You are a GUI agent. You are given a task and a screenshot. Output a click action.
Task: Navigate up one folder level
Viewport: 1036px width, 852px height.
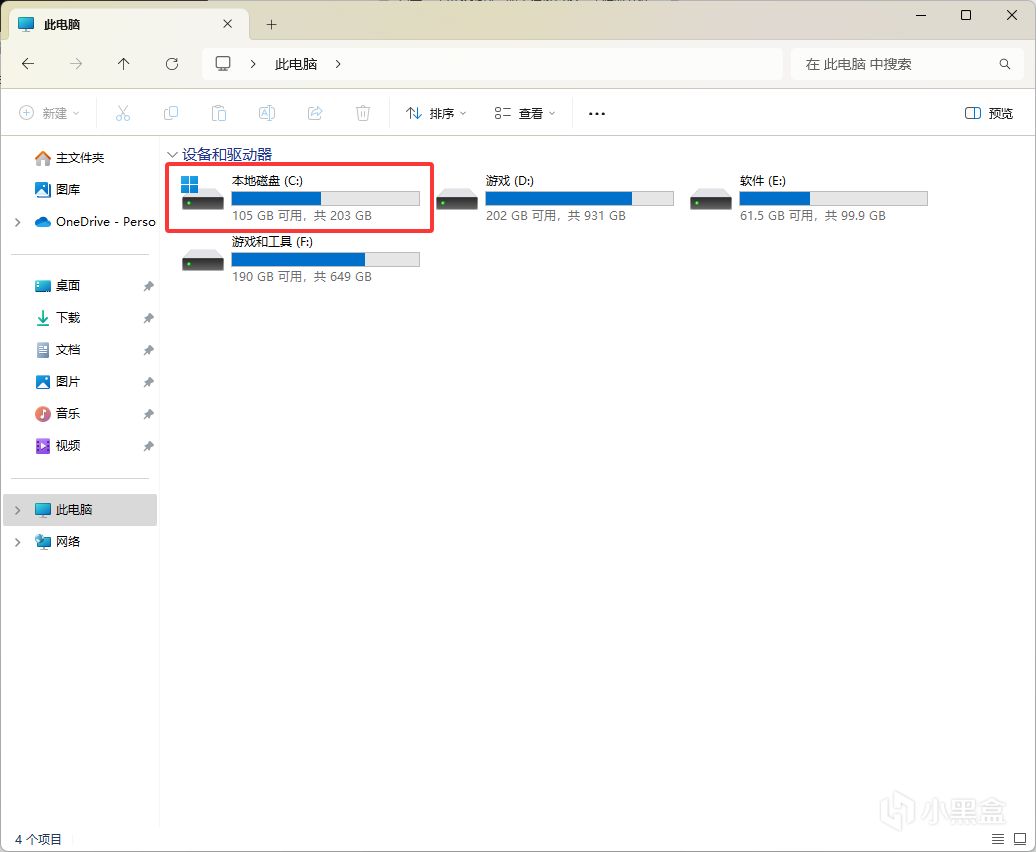pos(124,64)
